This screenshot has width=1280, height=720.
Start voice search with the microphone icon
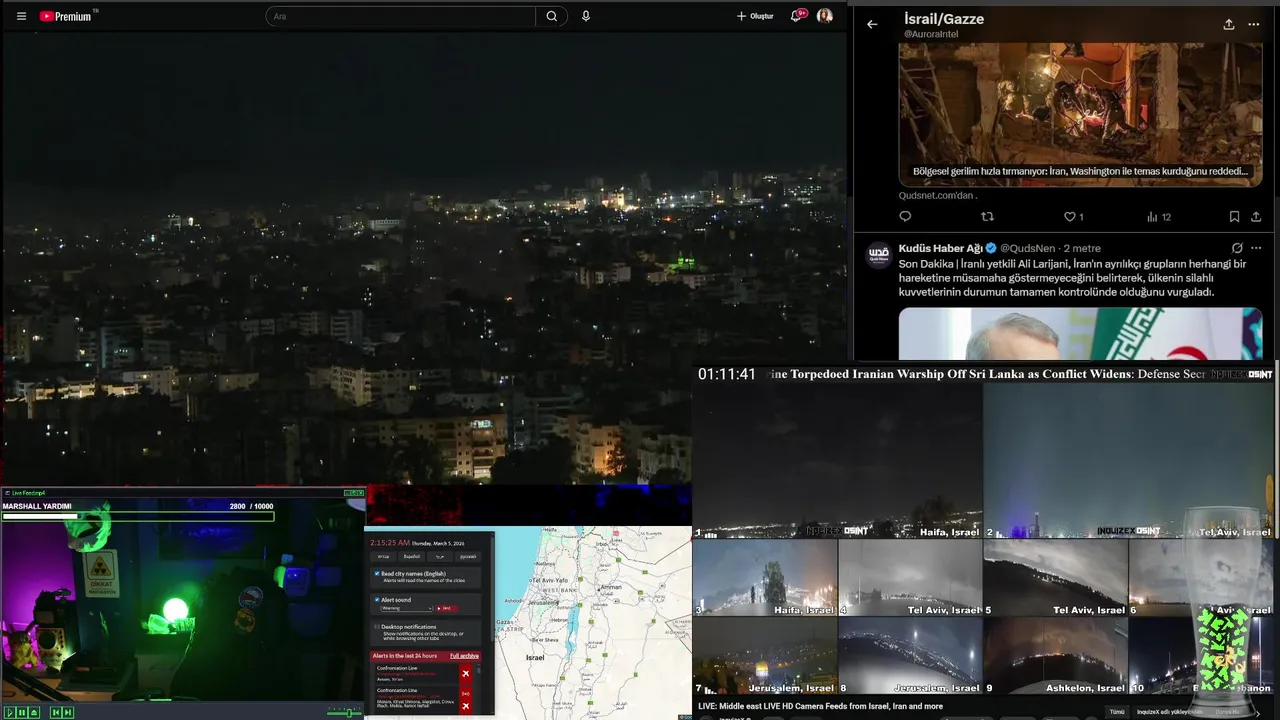pyautogui.click(x=586, y=16)
